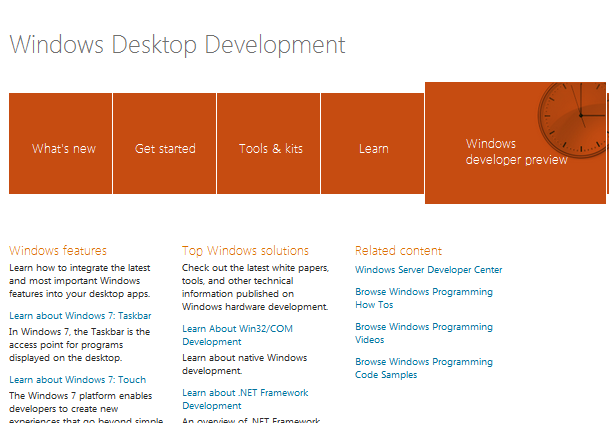Click the Windows Desktop Development page title
Screen dimensions: 609x423
[177, 45]
